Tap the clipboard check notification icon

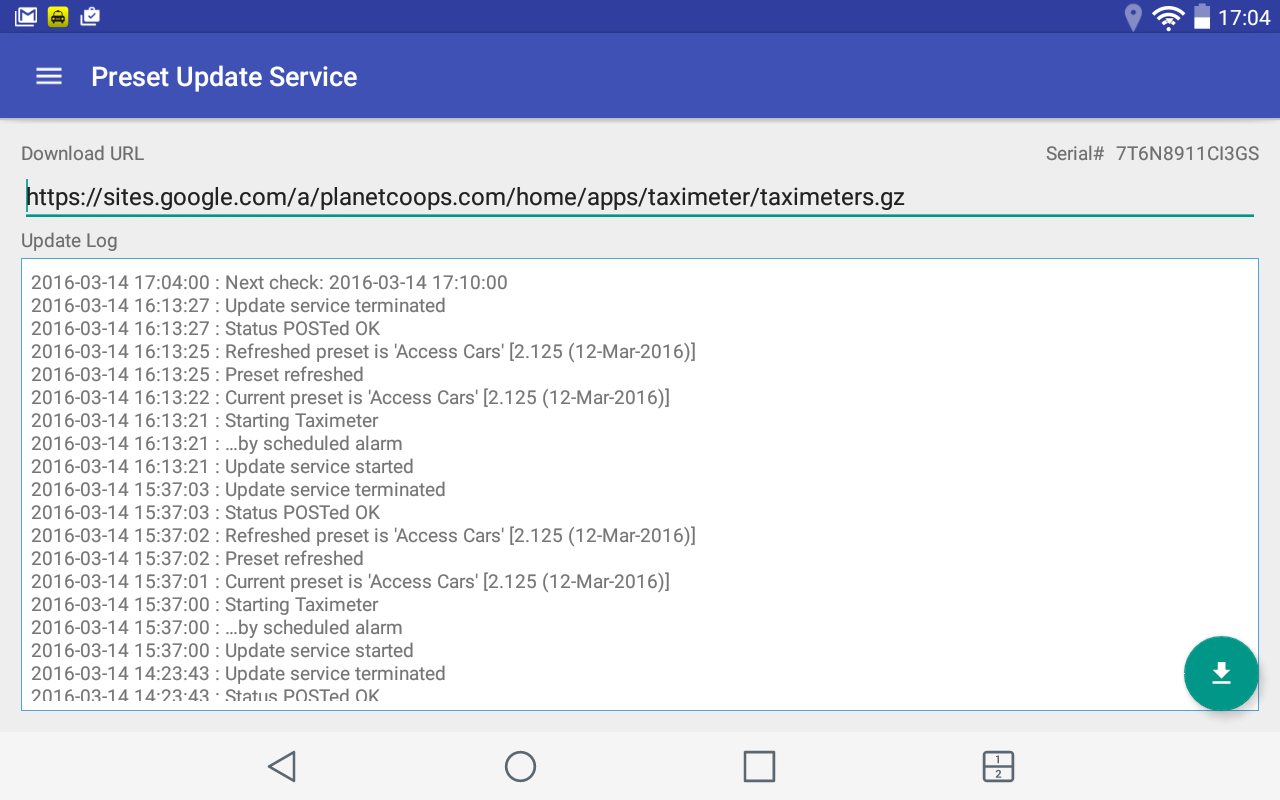[x=90, y=16]
